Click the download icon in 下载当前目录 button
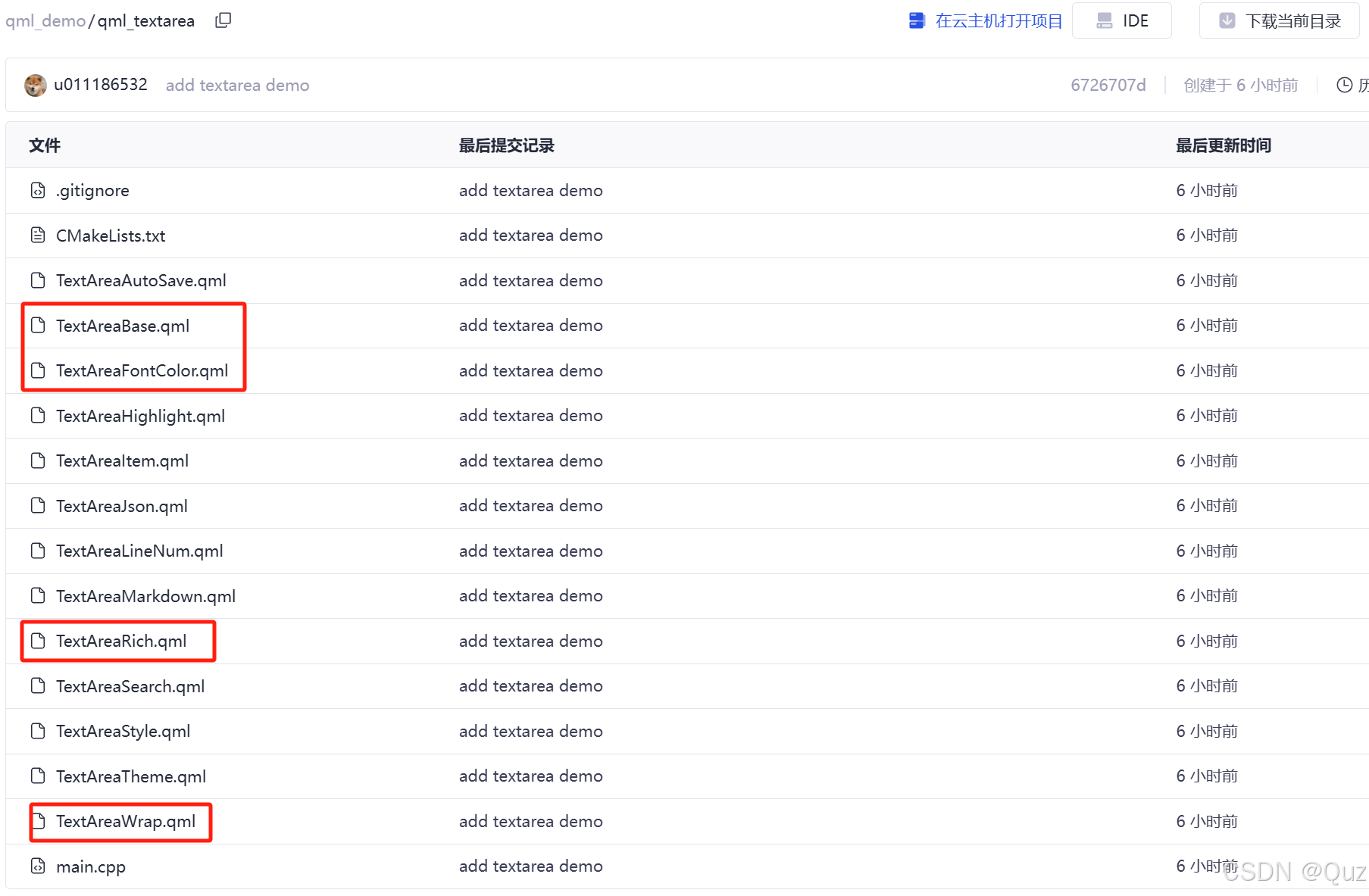 [x=1228, y=20]
